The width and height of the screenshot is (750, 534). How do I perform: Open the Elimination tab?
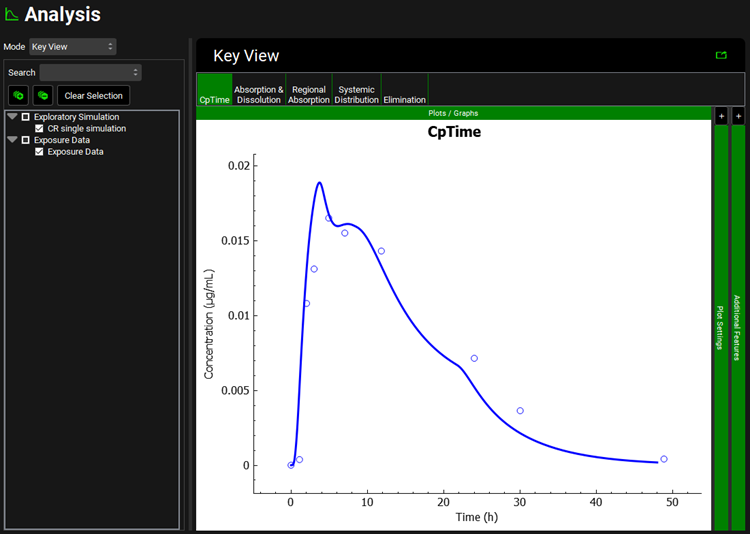[x=405, y=99]
